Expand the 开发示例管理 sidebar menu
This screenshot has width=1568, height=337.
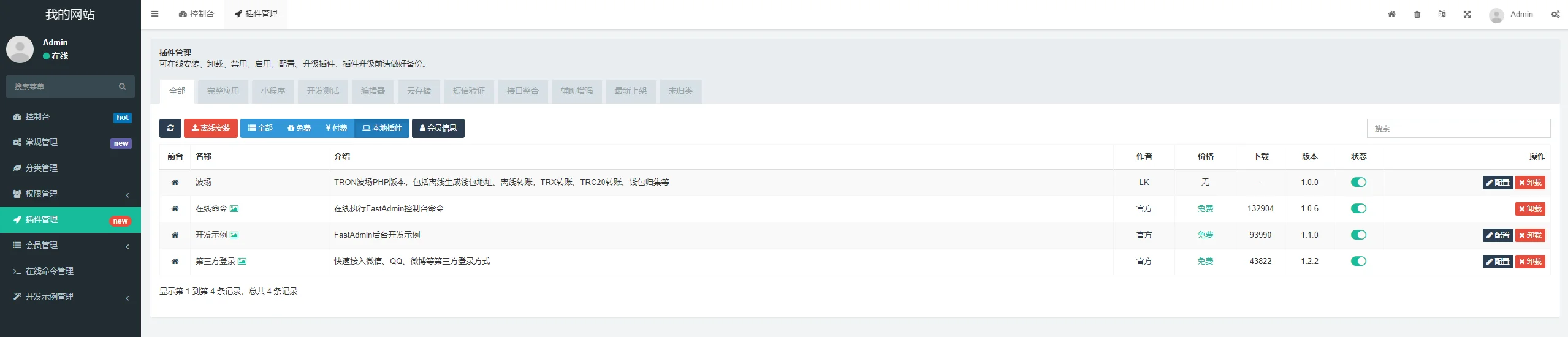point(70,297)
